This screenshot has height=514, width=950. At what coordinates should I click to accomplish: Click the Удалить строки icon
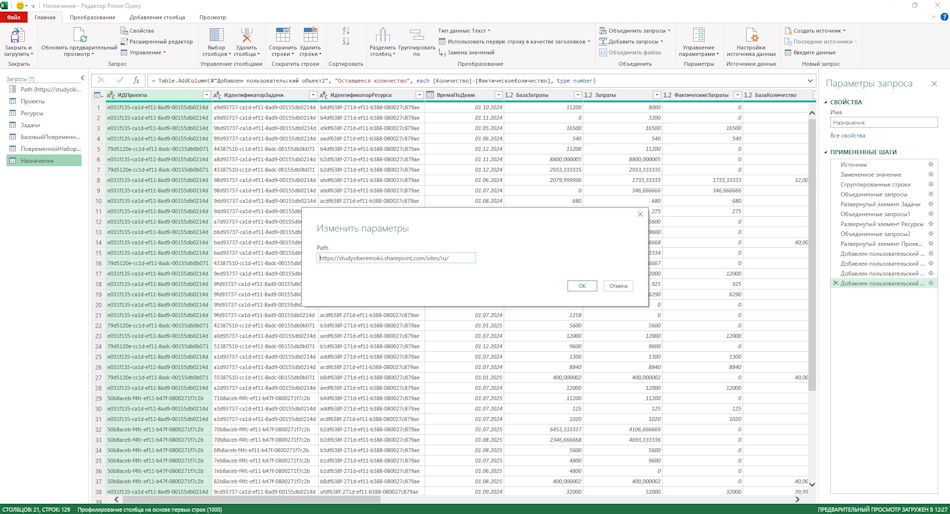(x=310, y=35)
